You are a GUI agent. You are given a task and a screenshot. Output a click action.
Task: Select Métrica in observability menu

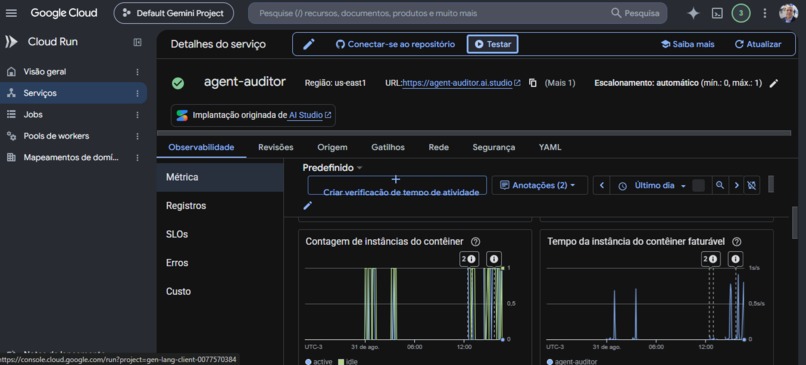220,177
